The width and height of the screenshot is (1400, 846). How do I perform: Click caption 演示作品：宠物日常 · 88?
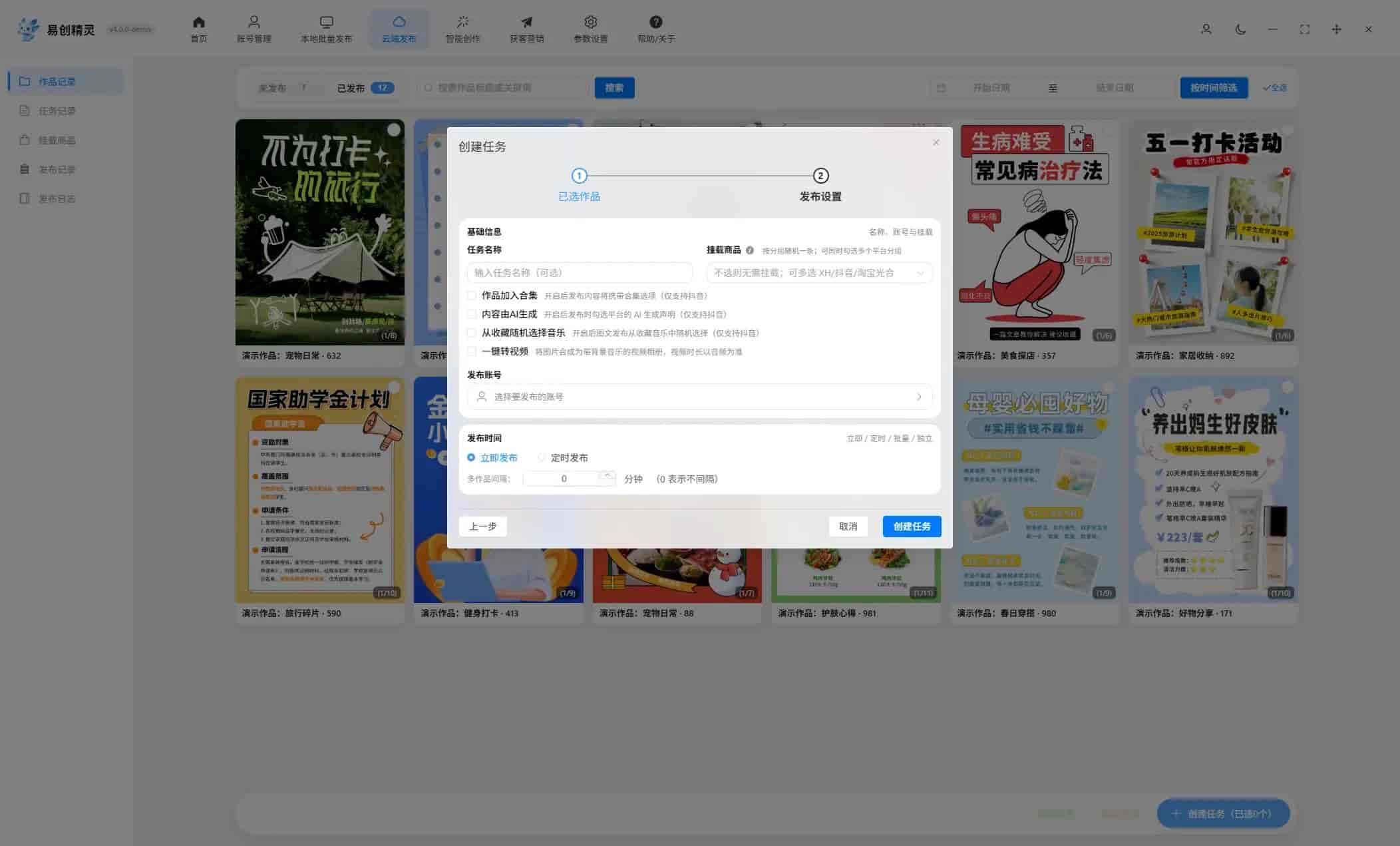point(646,613)
